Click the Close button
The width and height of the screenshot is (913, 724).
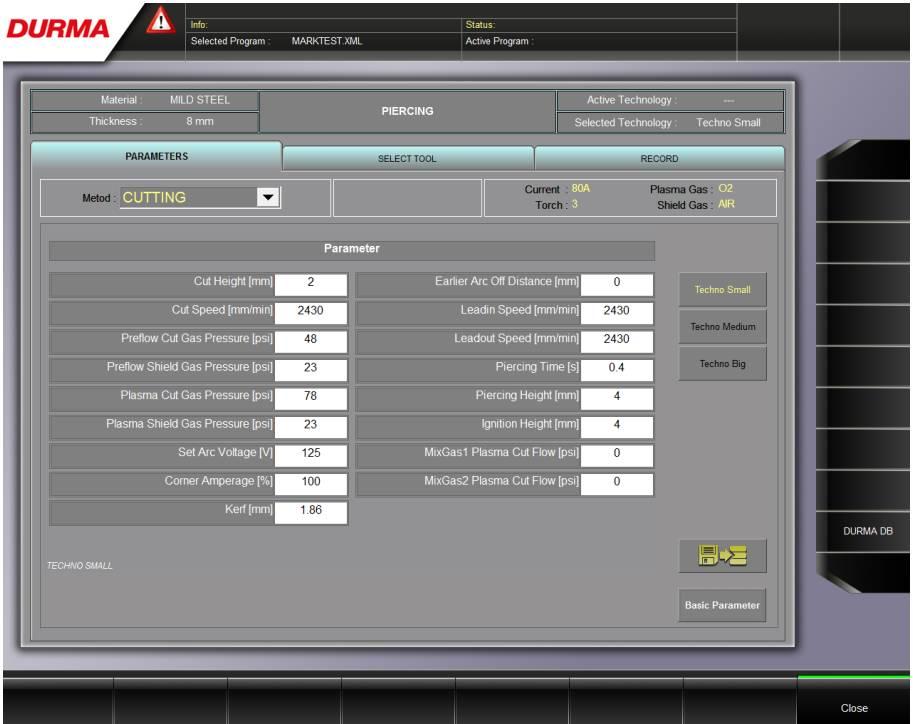[x=854, y=708]
